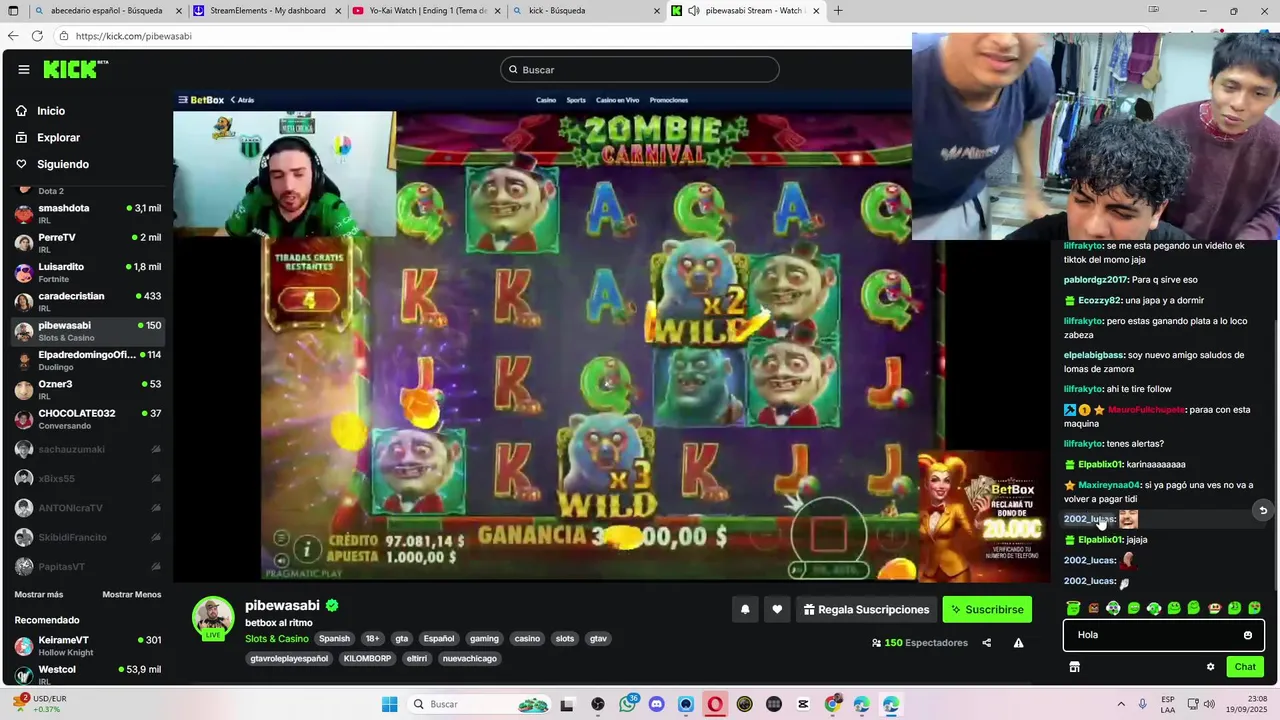Click Casino en Vivo in stream

click(x=617, y=100)
